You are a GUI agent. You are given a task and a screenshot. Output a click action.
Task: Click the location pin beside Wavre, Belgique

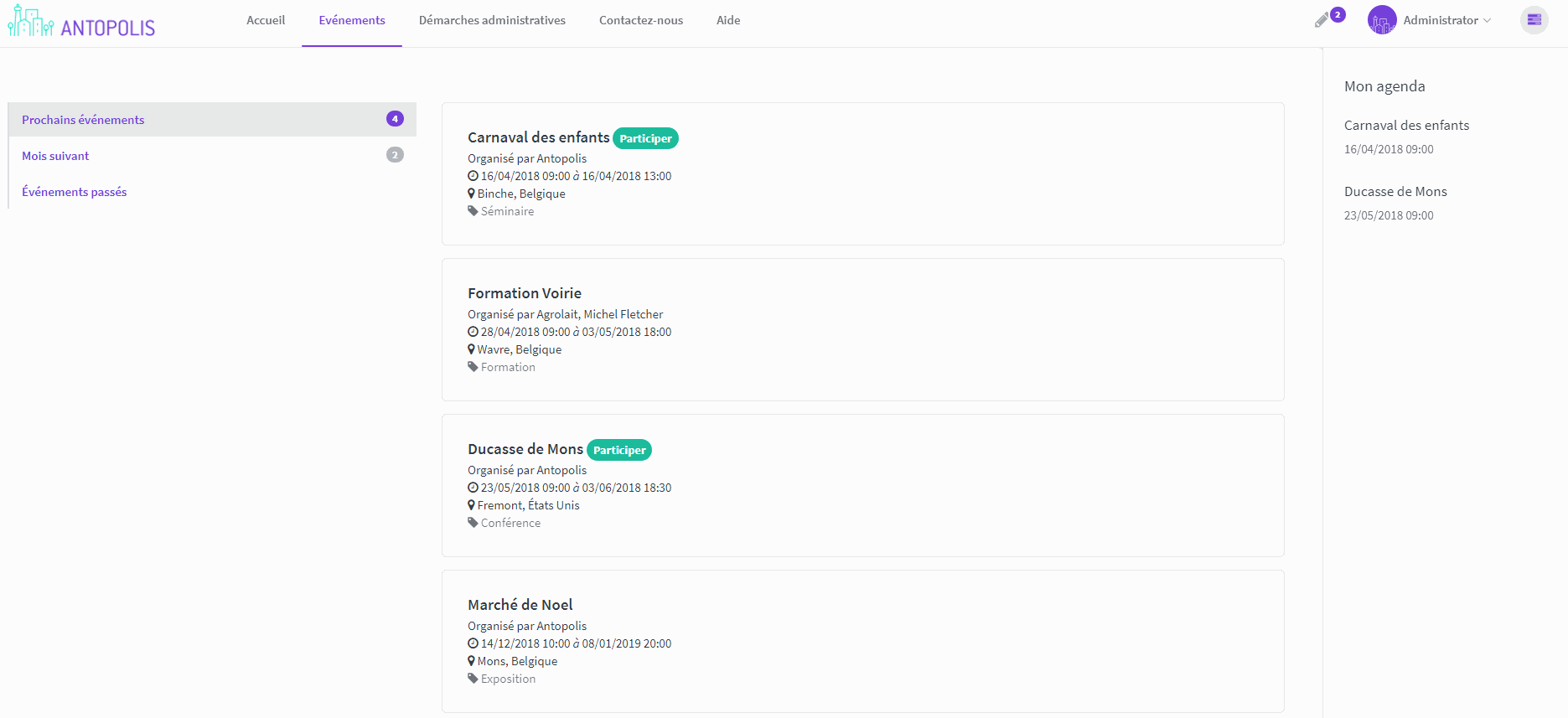[471, 349]
